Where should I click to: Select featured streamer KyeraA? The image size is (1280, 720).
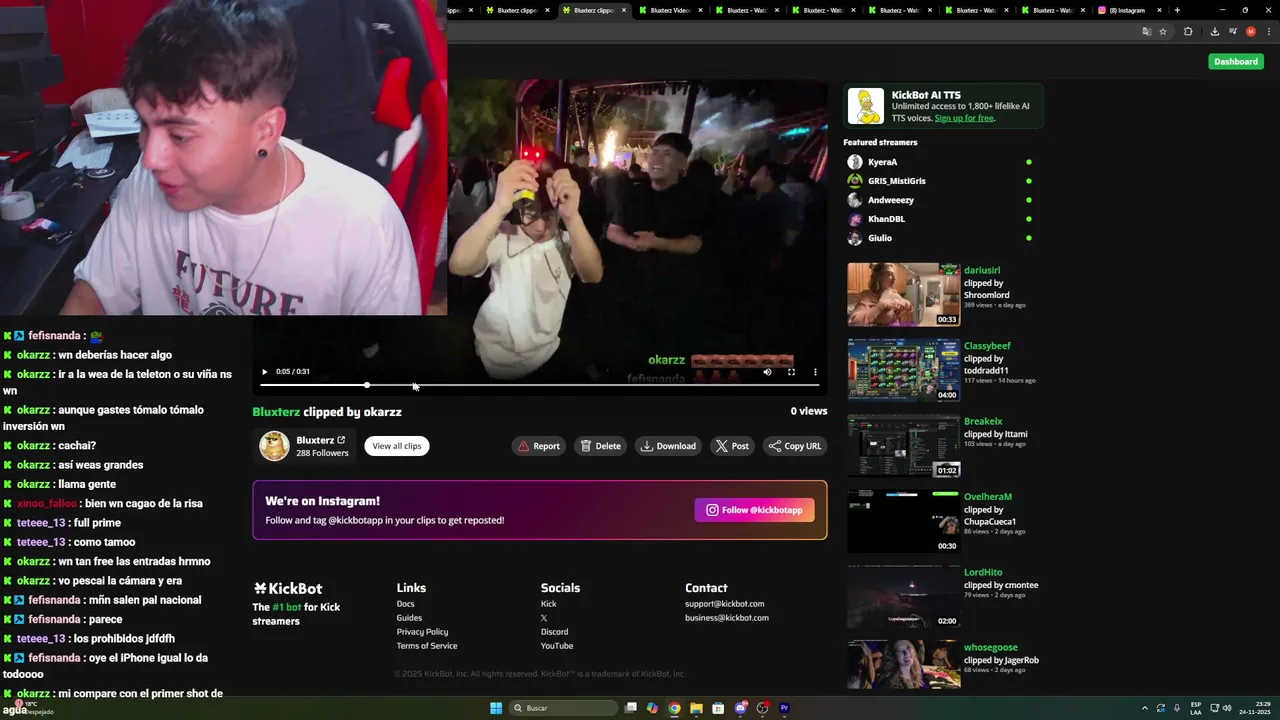coord(882,162)
